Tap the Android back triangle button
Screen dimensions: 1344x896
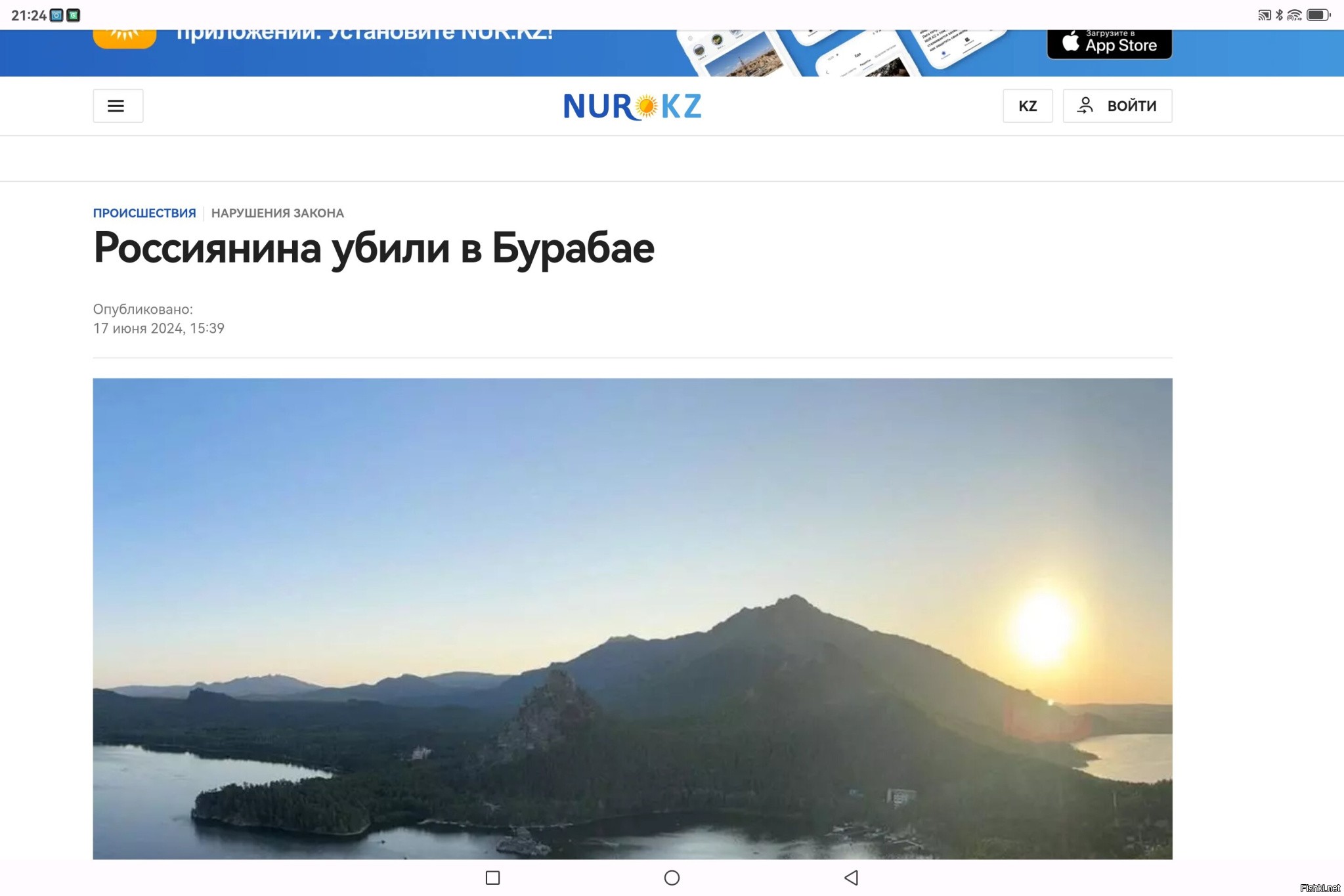coord(851,878)
